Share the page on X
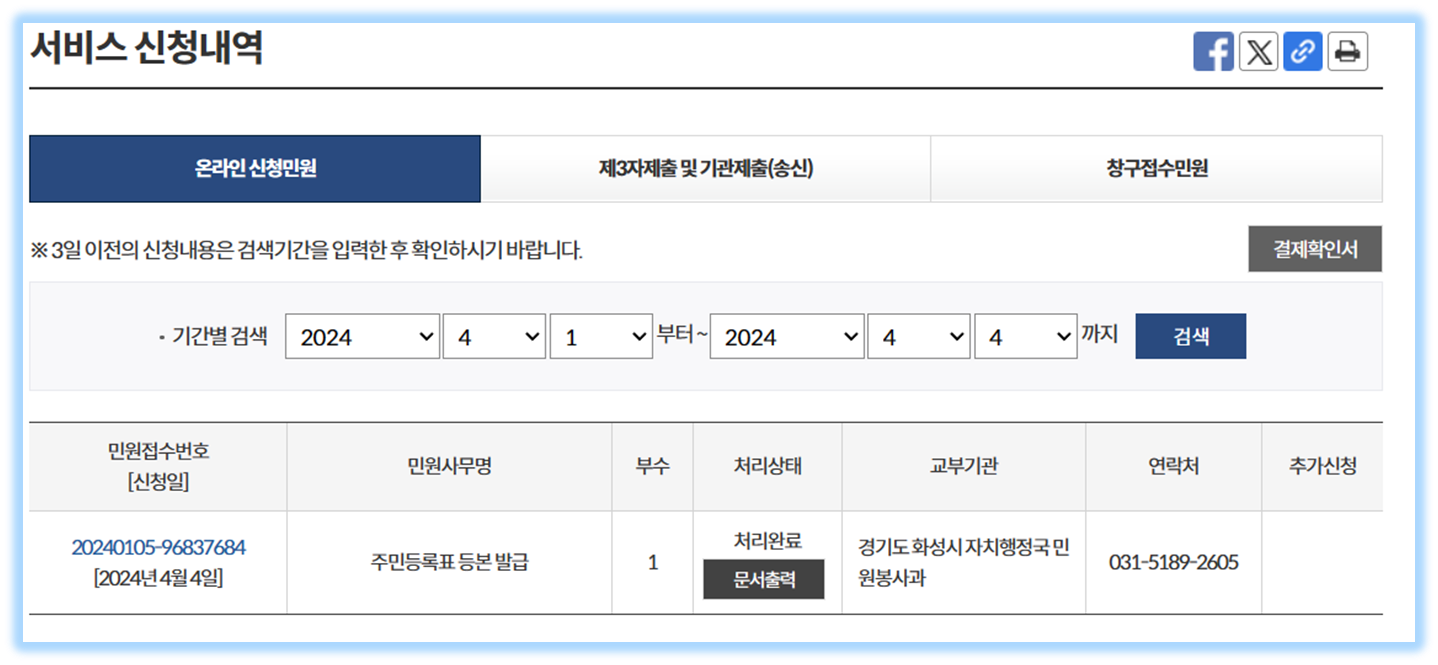This screenshot has height=665, width=1438. [x=1259, y=51]
